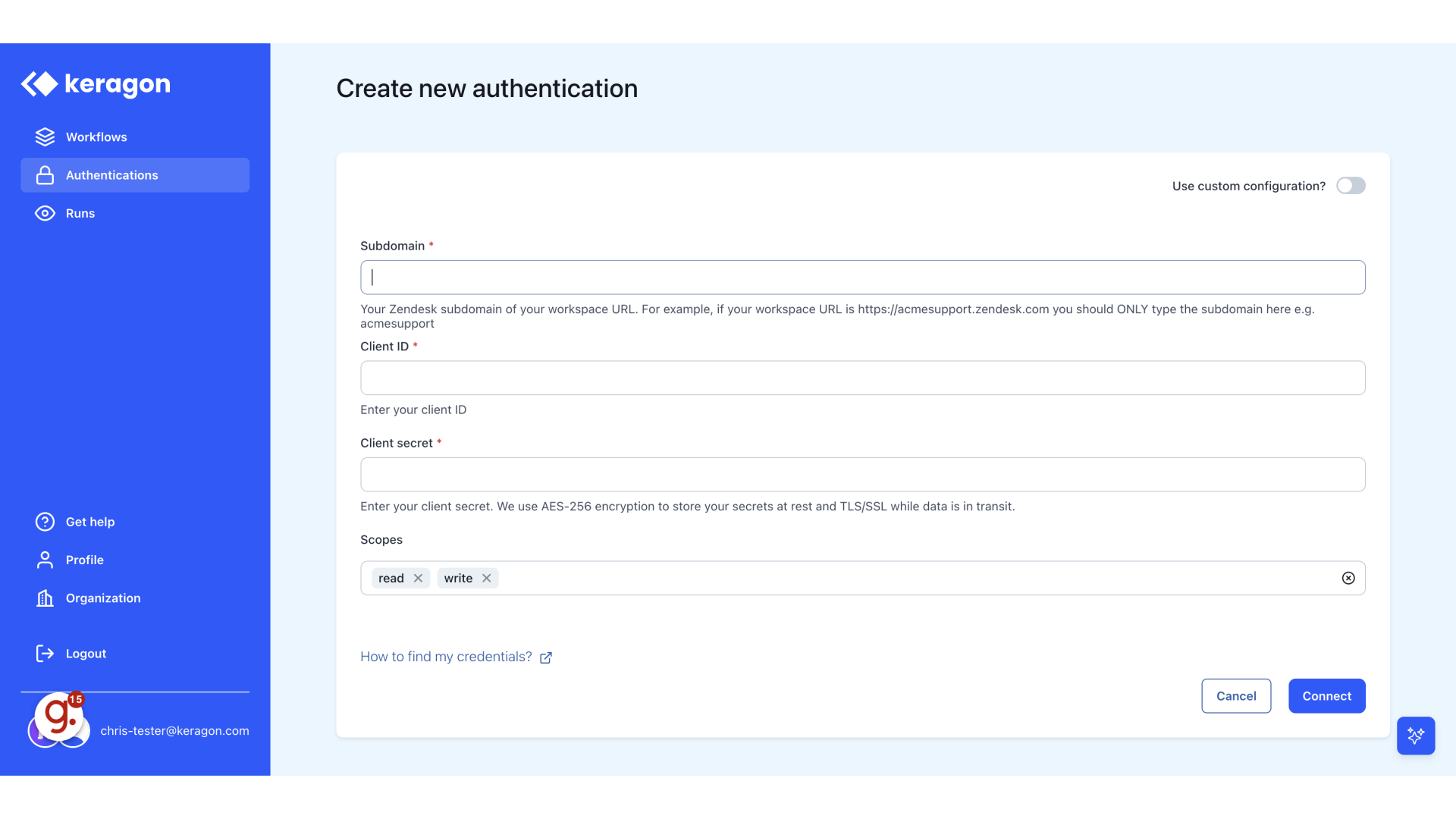The width and height of the screenshot is (1456, 819).
Task: Click the external link icon beside credentials help
Action: pos(545,657)
